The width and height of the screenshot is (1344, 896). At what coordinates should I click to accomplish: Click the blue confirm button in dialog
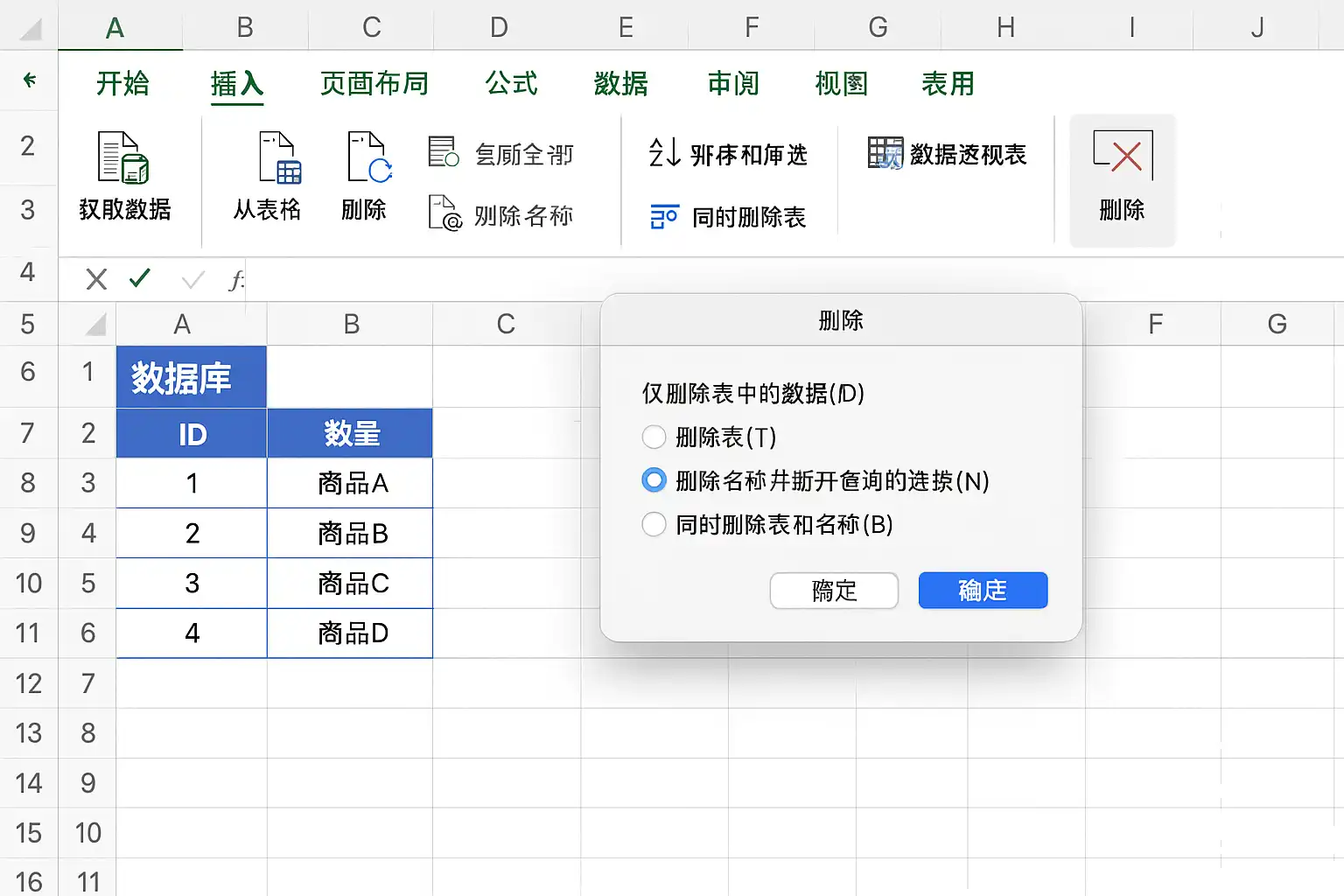[983, 591]
